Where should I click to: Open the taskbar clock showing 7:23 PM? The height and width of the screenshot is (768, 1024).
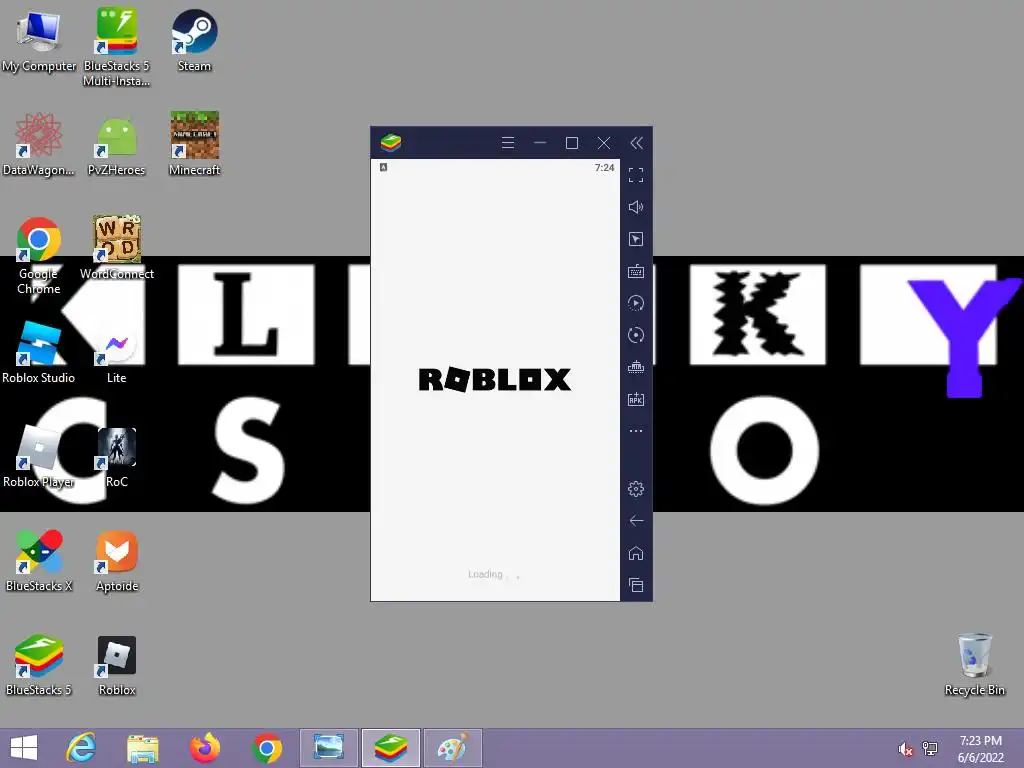pos(980,749)
